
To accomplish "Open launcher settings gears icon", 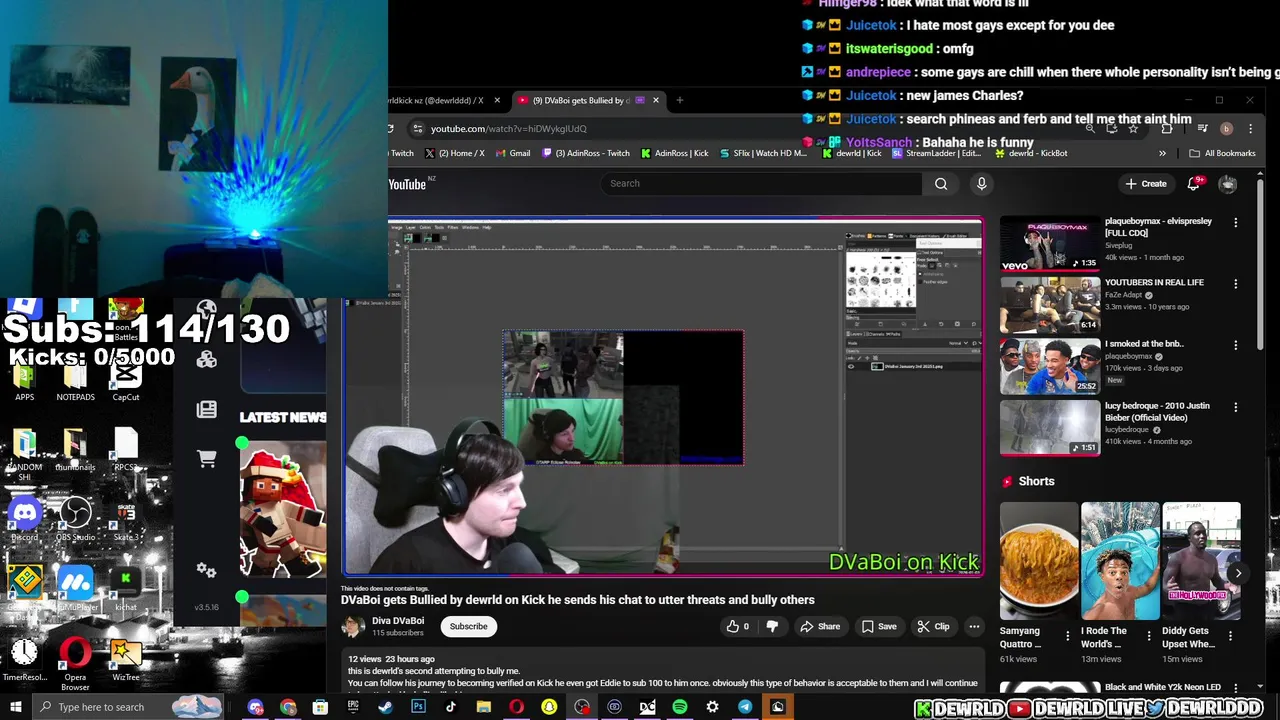I will (207, 570).
